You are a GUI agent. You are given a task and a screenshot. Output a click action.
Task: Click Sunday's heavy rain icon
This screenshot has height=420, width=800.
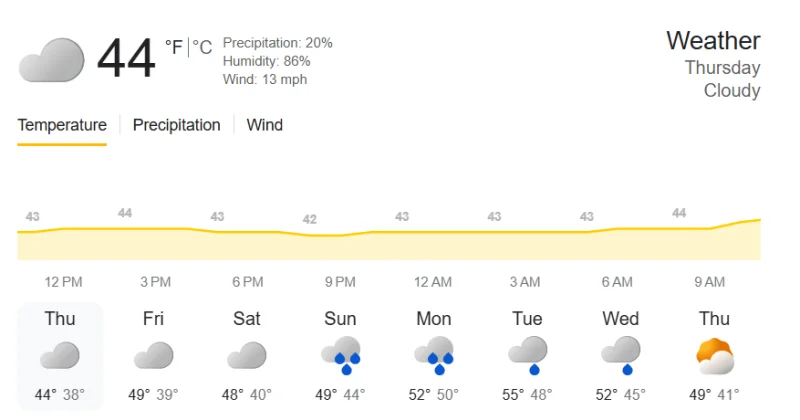pyautogui.click(x=341, y=355)
